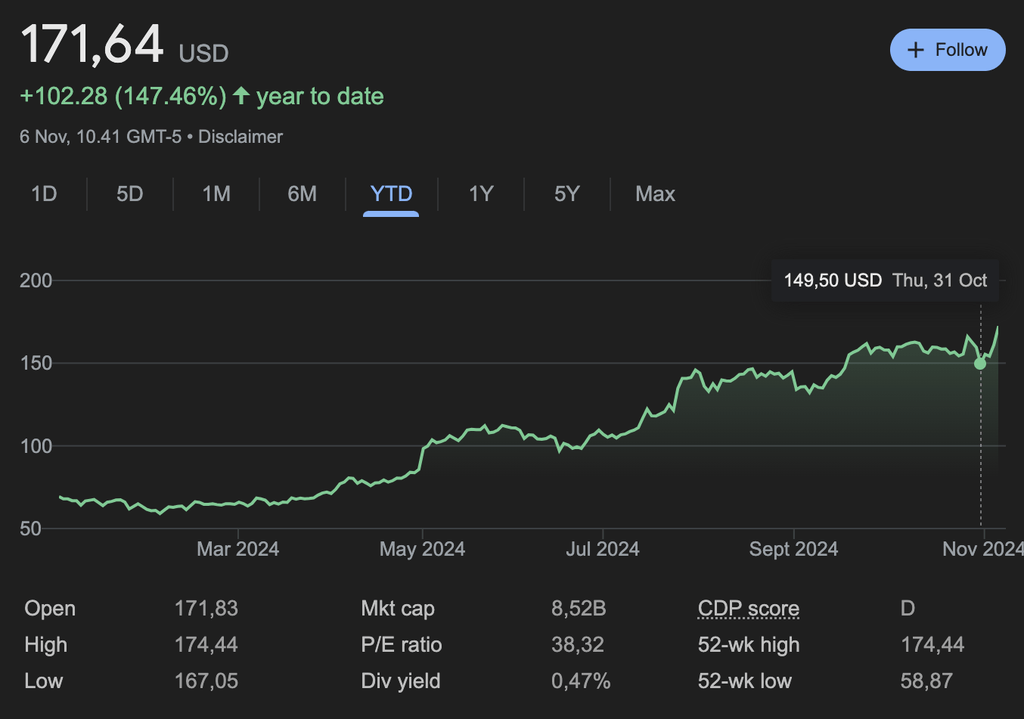Click the green upward arrow icon
The image size is (1024, 719).
point(241,97)
